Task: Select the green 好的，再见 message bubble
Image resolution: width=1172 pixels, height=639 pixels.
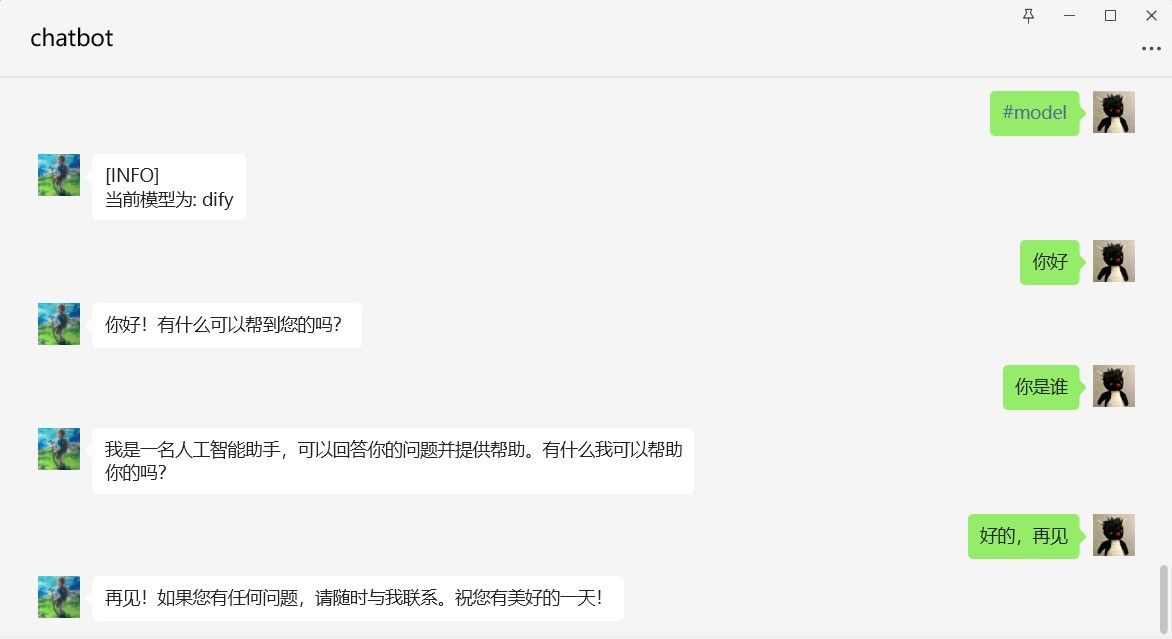Action: point(1023,536)
